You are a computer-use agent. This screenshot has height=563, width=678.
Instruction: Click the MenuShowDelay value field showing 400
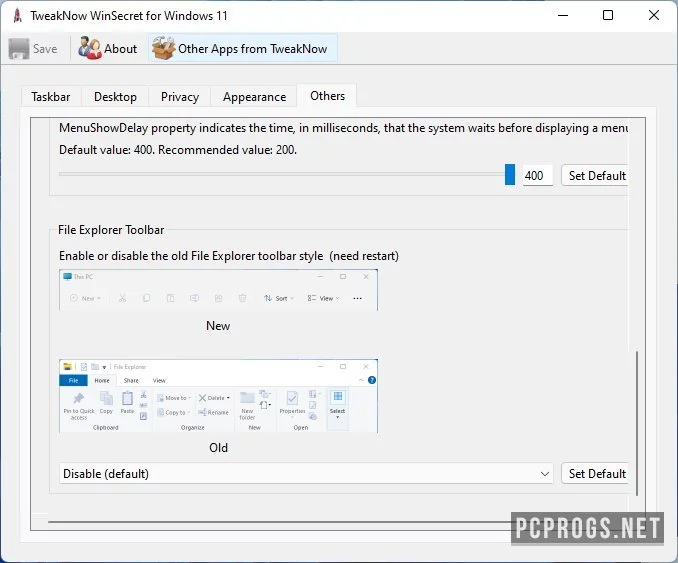537,175
